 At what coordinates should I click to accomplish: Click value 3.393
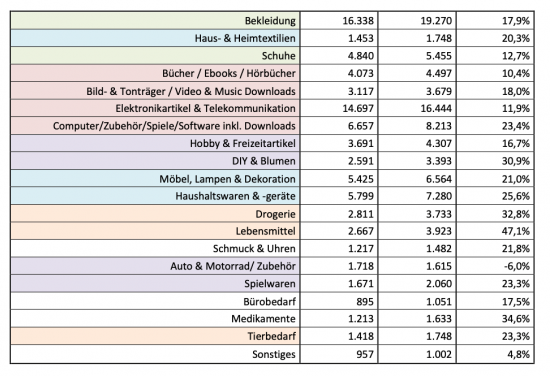point(439,161)
